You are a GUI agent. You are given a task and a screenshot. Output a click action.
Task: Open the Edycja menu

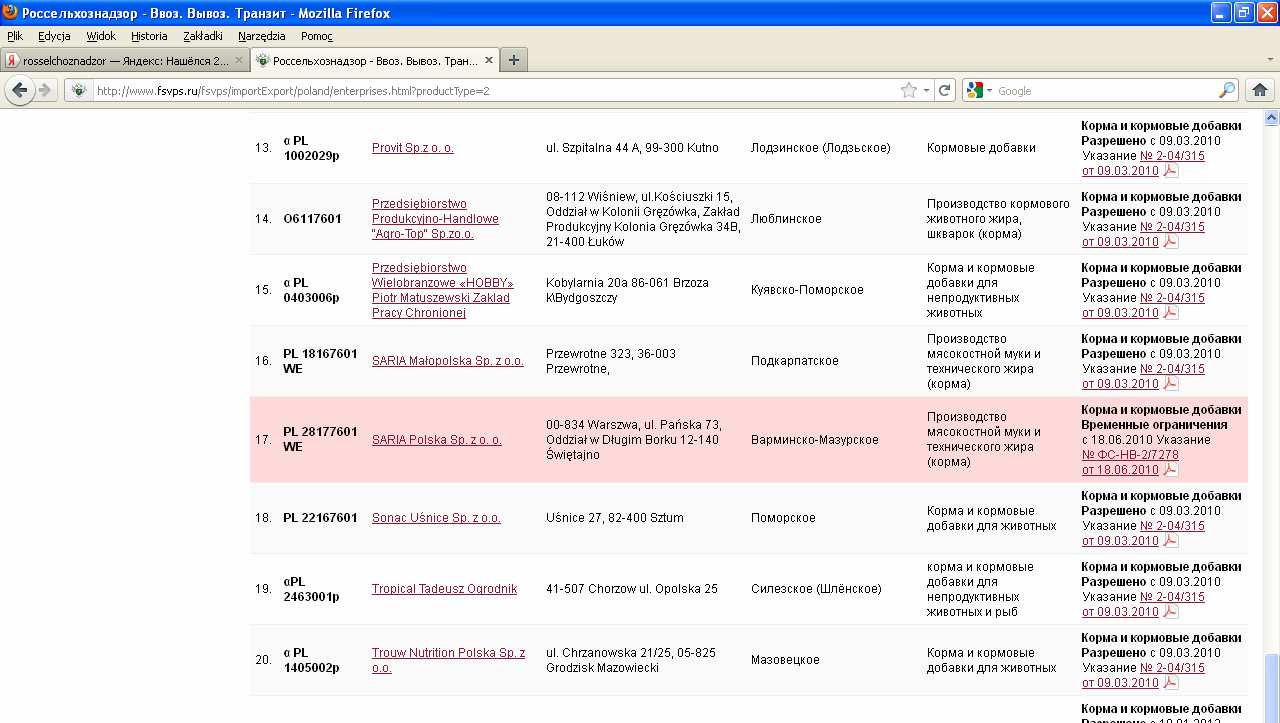[54, 36]
